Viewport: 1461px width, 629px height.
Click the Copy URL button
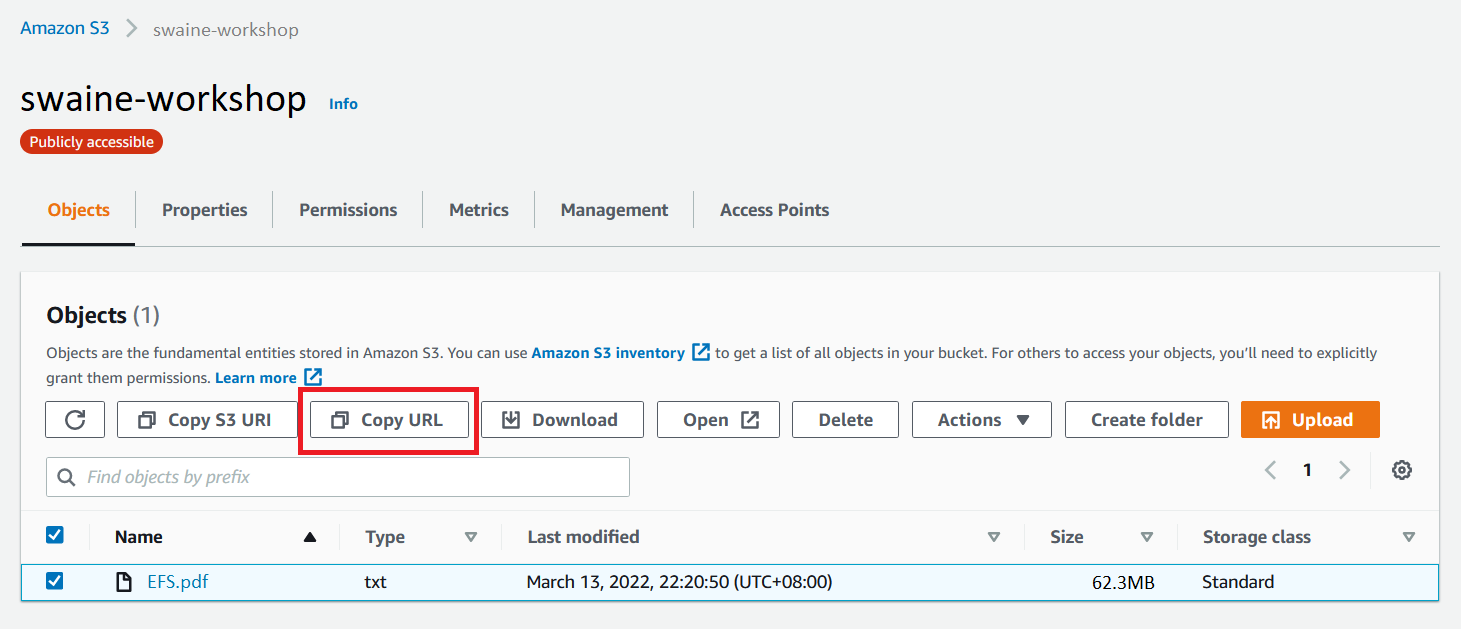click(390, 420)
